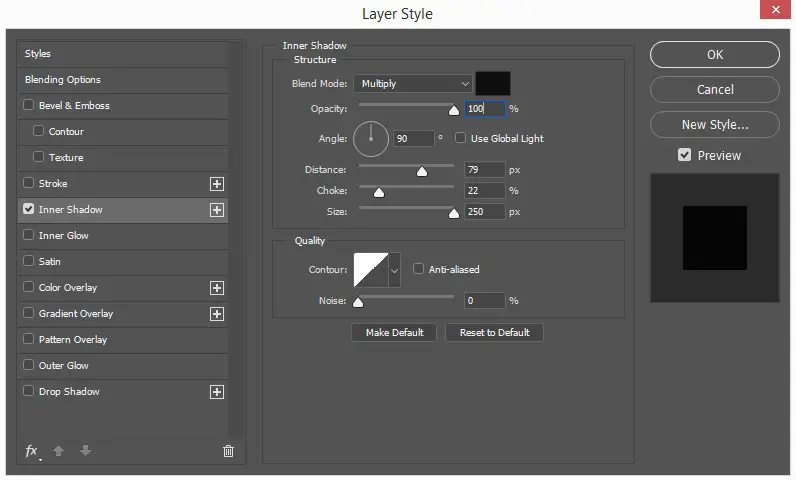Click the Opacity slider handle
Screen dimensions: 796x480
coord(454,110)
